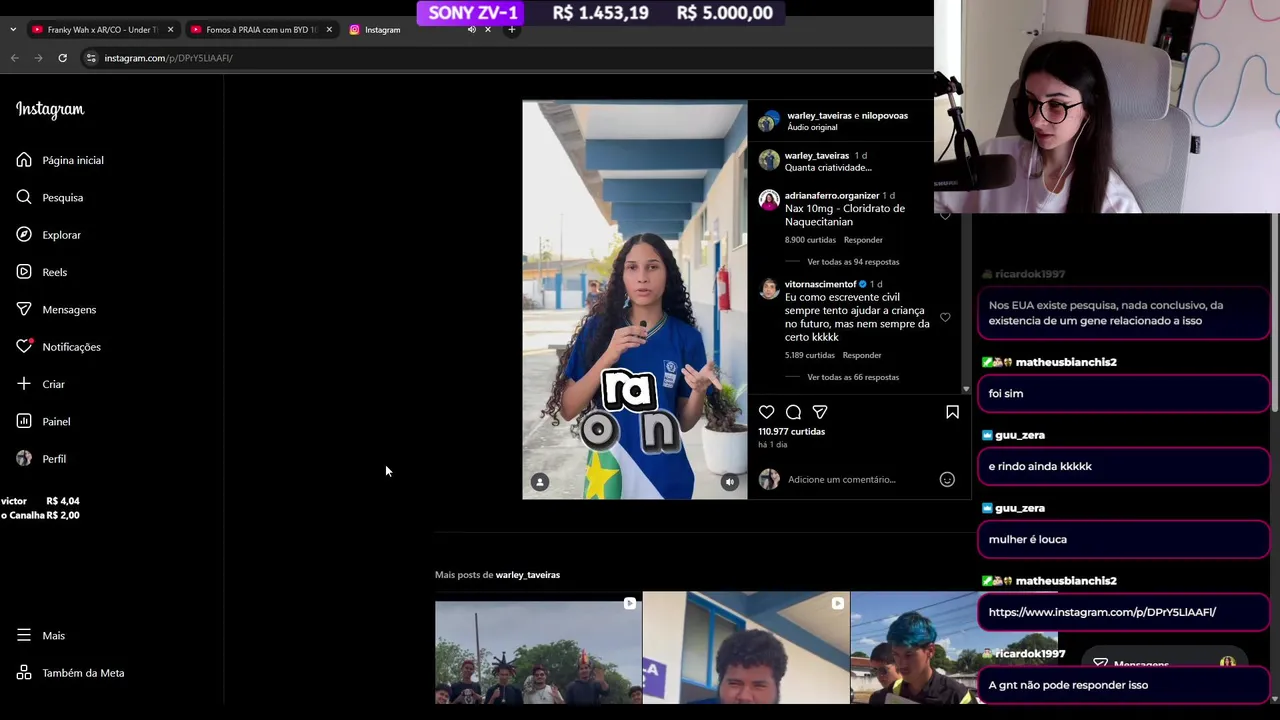Go back in browser history
Image resolution: width=1280 pixels, height=720 pixels.
coord(15,58)
